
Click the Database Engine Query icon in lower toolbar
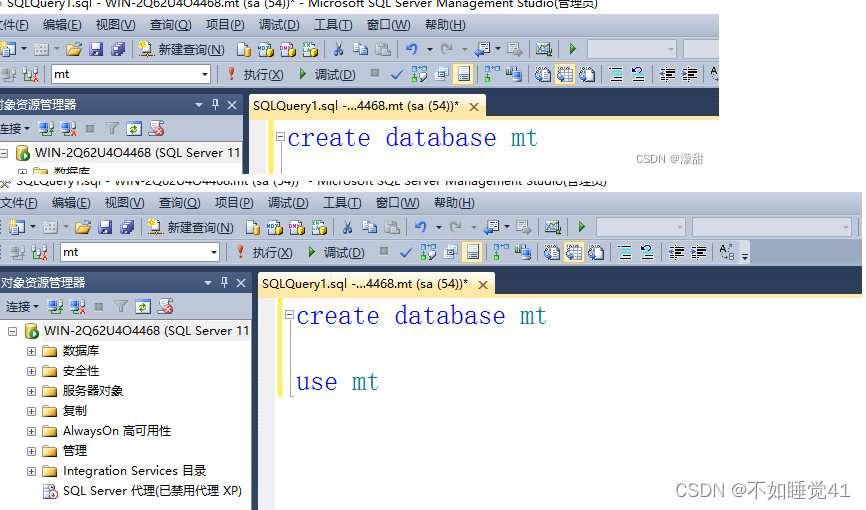[252, 227]
